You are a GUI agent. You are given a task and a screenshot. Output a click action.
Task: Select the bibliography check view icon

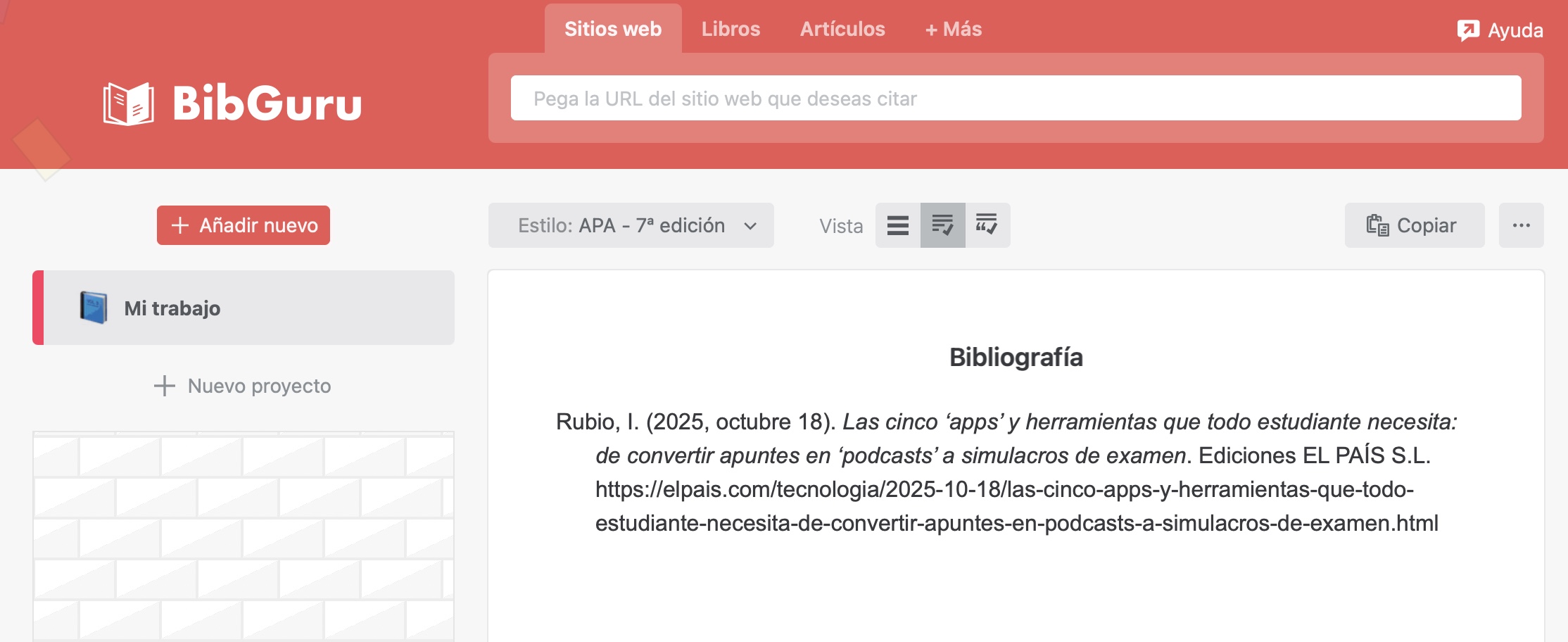click(943, 225)
